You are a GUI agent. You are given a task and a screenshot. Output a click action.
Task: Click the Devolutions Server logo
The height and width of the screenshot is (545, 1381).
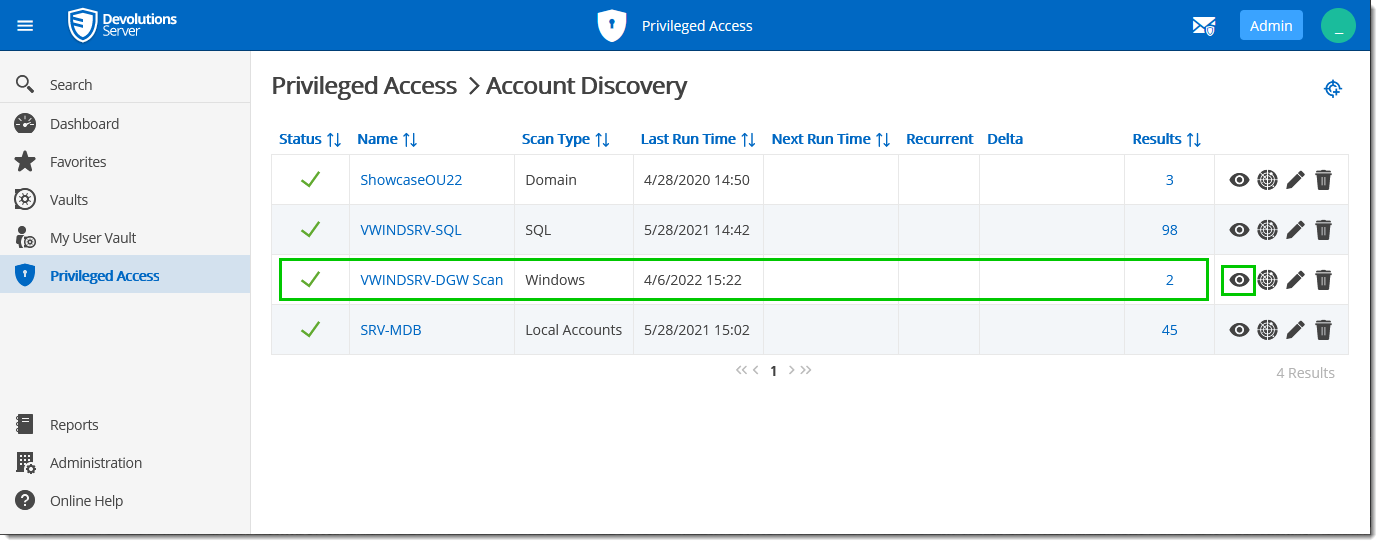pos(122,25)
